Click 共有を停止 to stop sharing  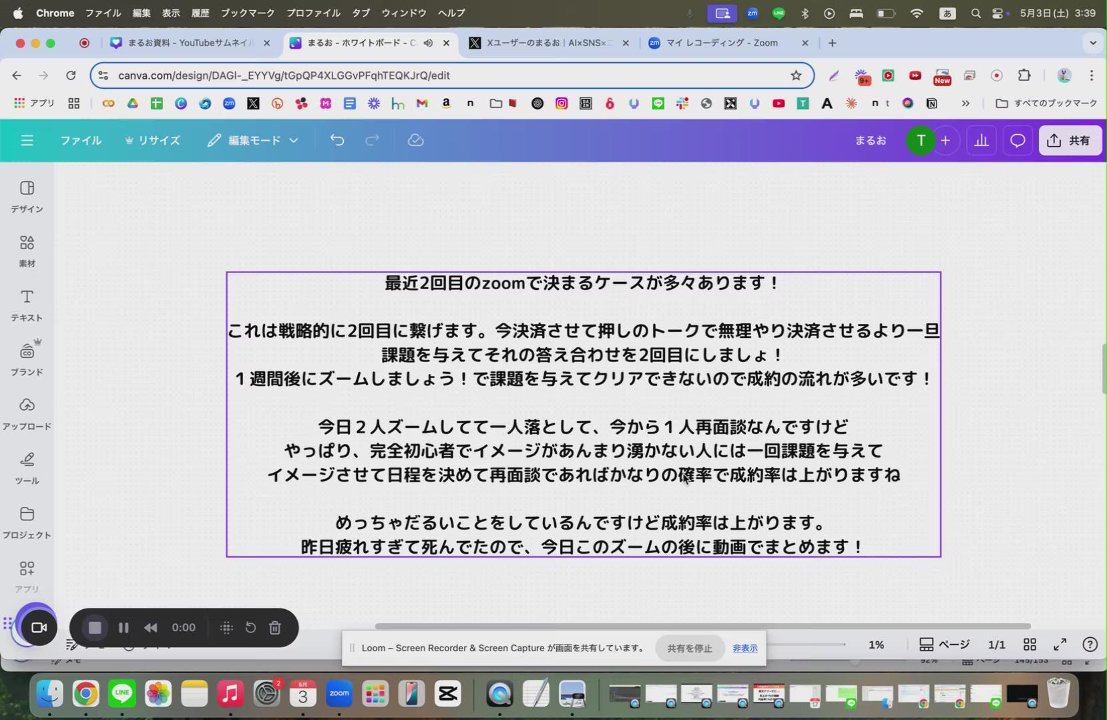point(690,648)
